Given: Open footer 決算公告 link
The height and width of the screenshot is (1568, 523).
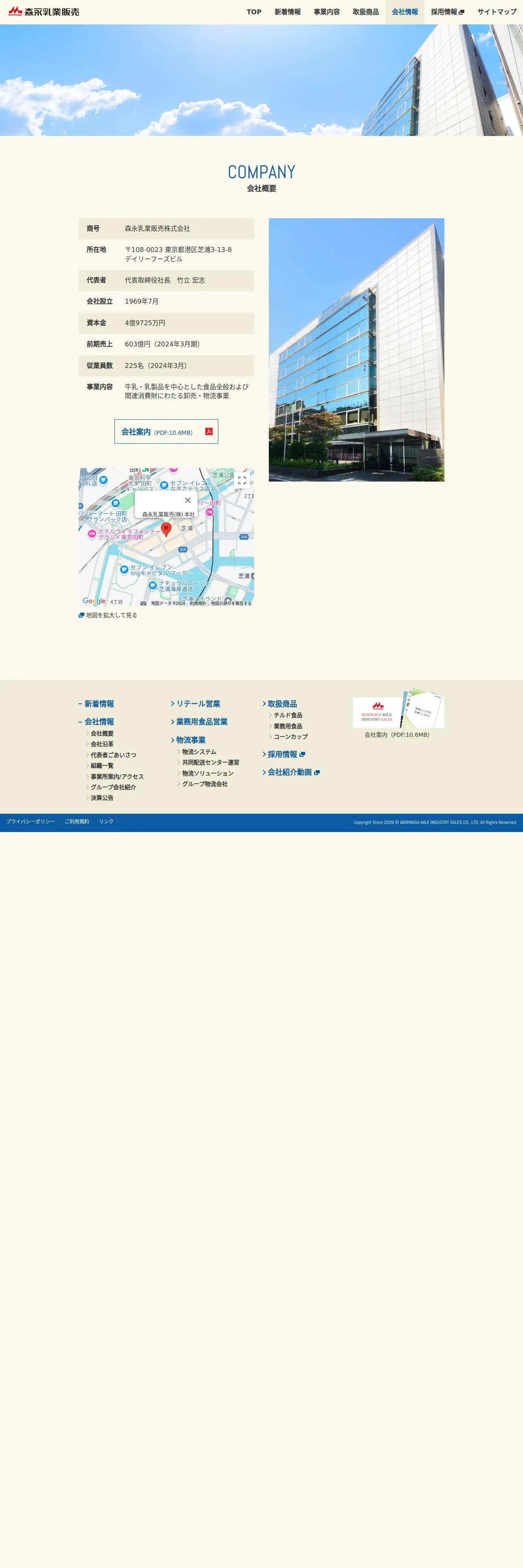Looking at the screenshot, I should point(102,798).
